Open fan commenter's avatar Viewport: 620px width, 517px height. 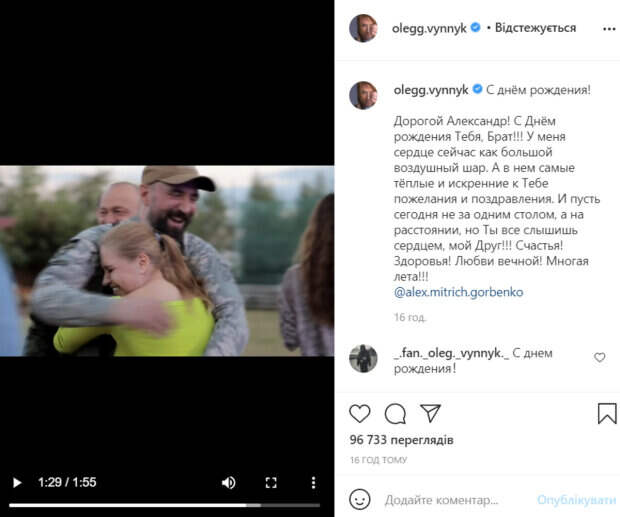pyautogui.click(x=363, y=357)
